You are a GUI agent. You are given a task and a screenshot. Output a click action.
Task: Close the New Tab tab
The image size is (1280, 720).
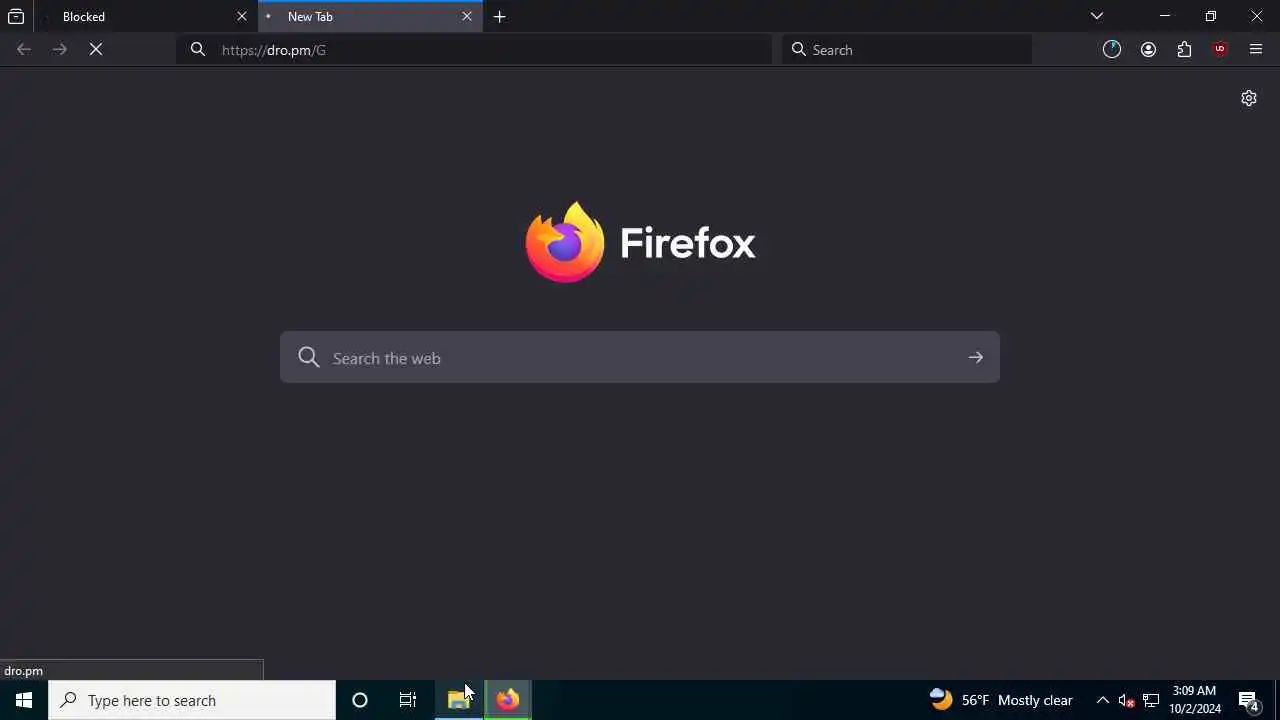click(467, 16)
